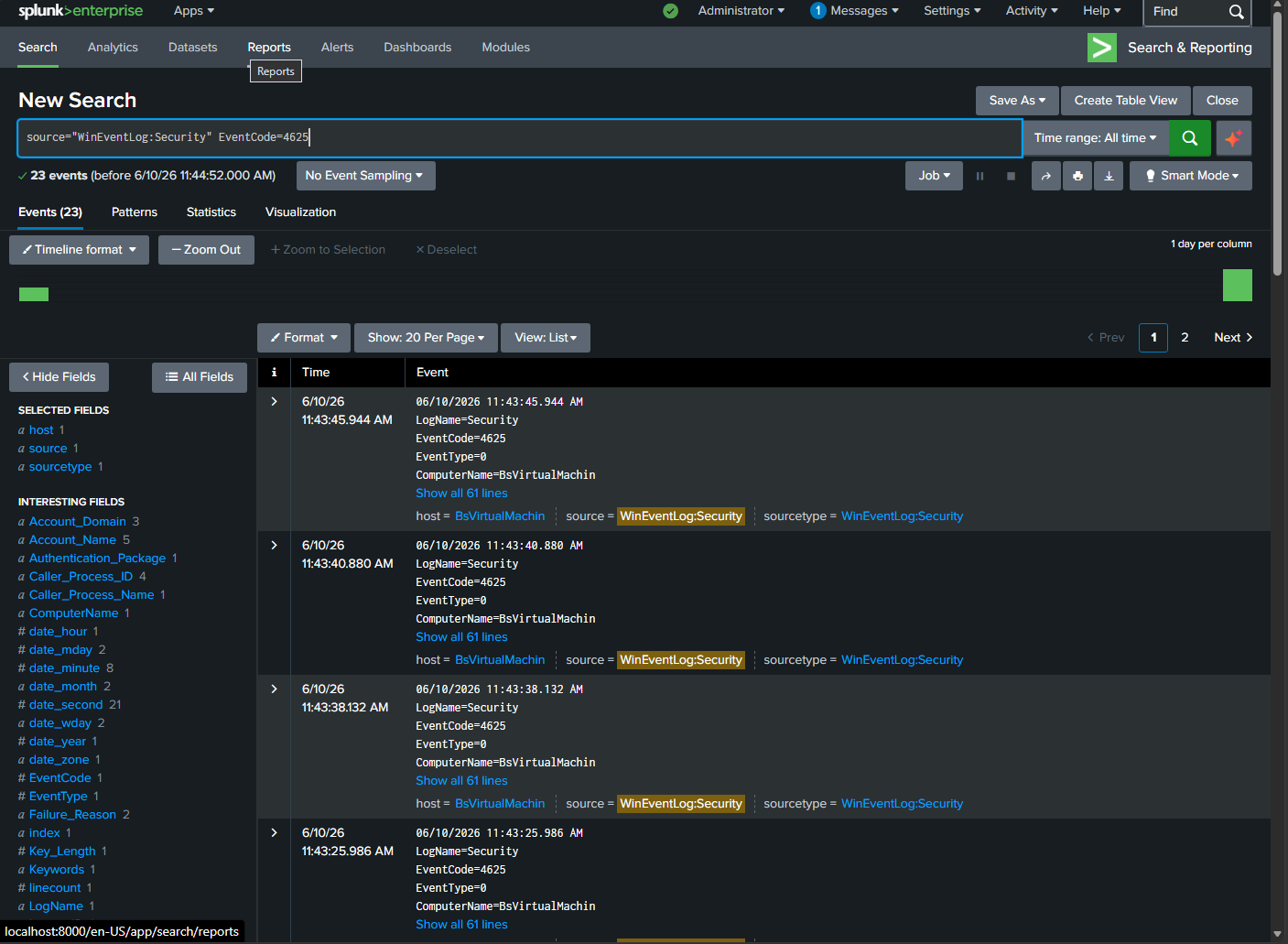Open the Apps dropdown menu
This screenshot has height=944, width=1288.
[x=194, y=11]
